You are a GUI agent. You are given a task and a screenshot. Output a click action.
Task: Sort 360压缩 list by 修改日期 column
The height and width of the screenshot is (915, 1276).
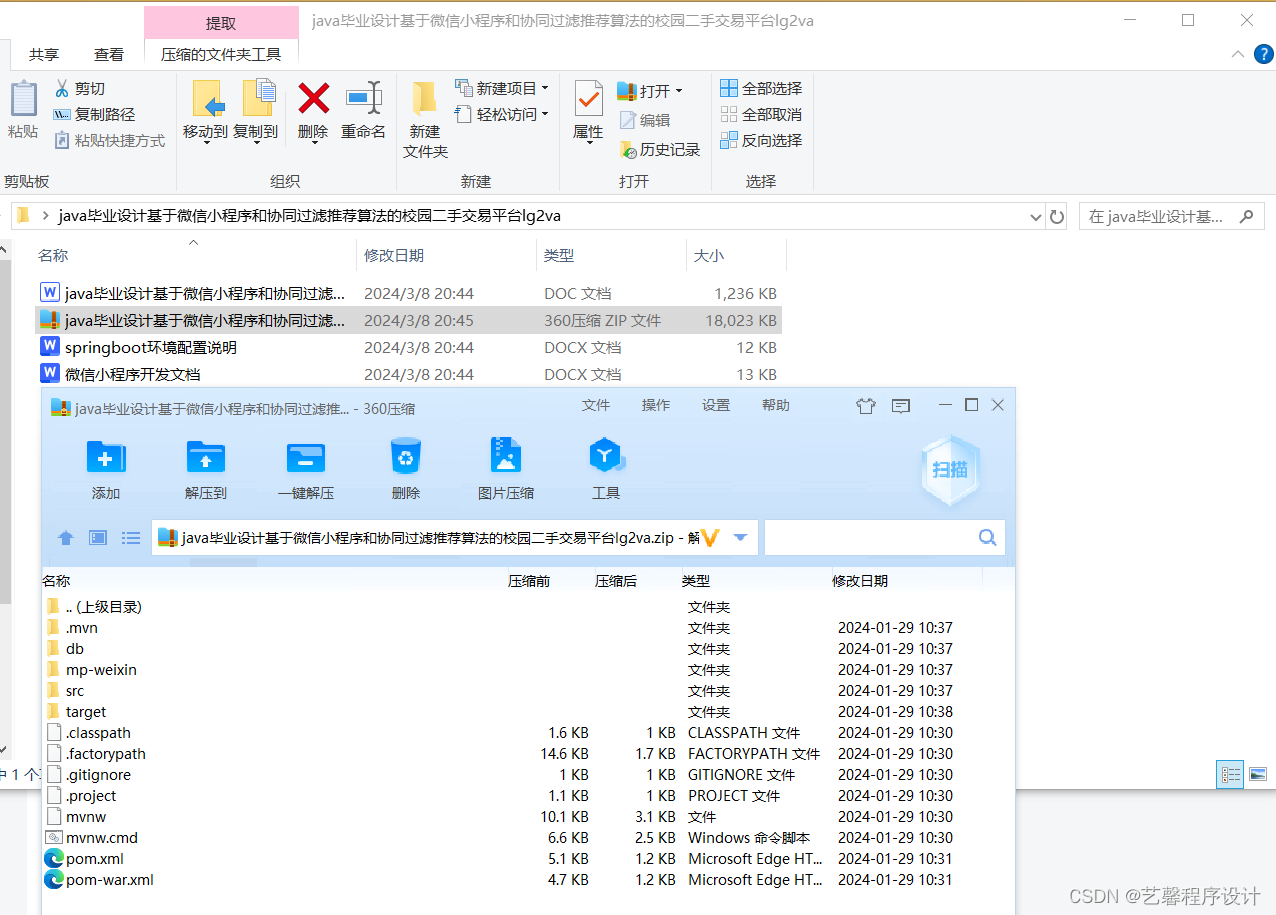(860, 581)
